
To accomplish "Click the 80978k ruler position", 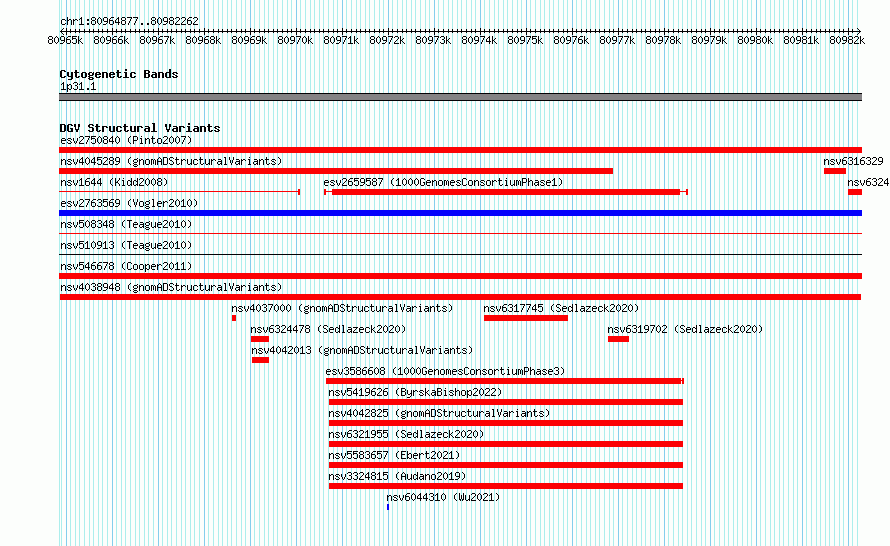I will [663, 40].
